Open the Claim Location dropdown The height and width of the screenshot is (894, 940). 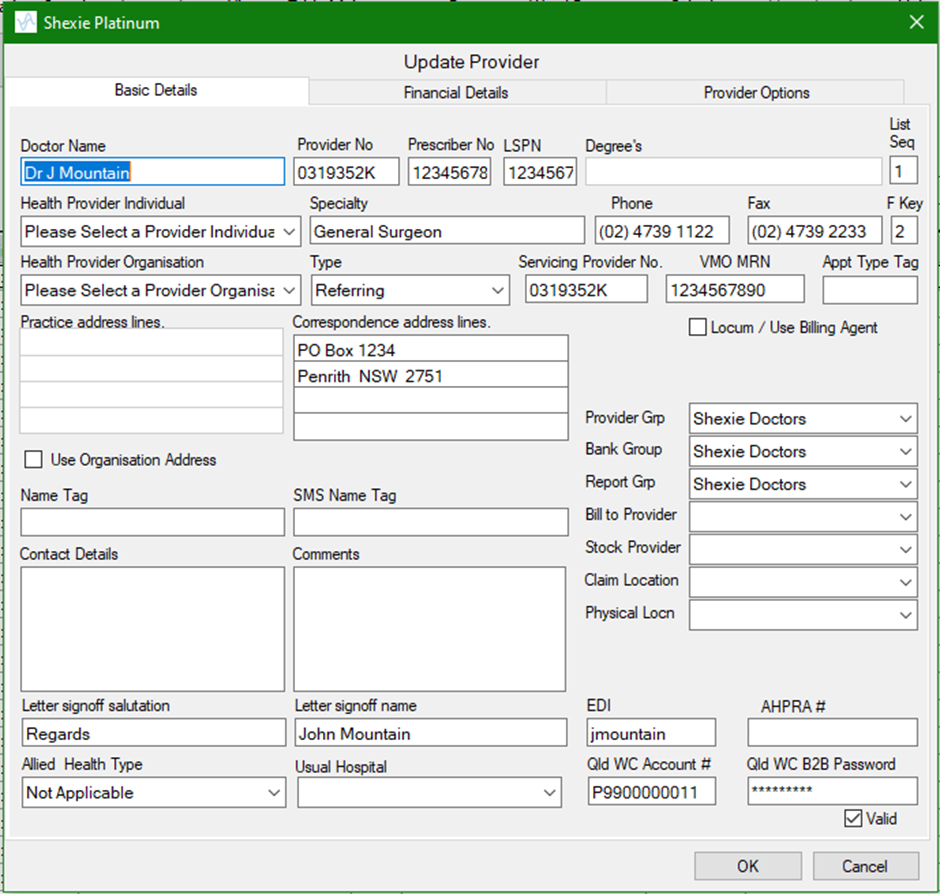tap(906, 582)
